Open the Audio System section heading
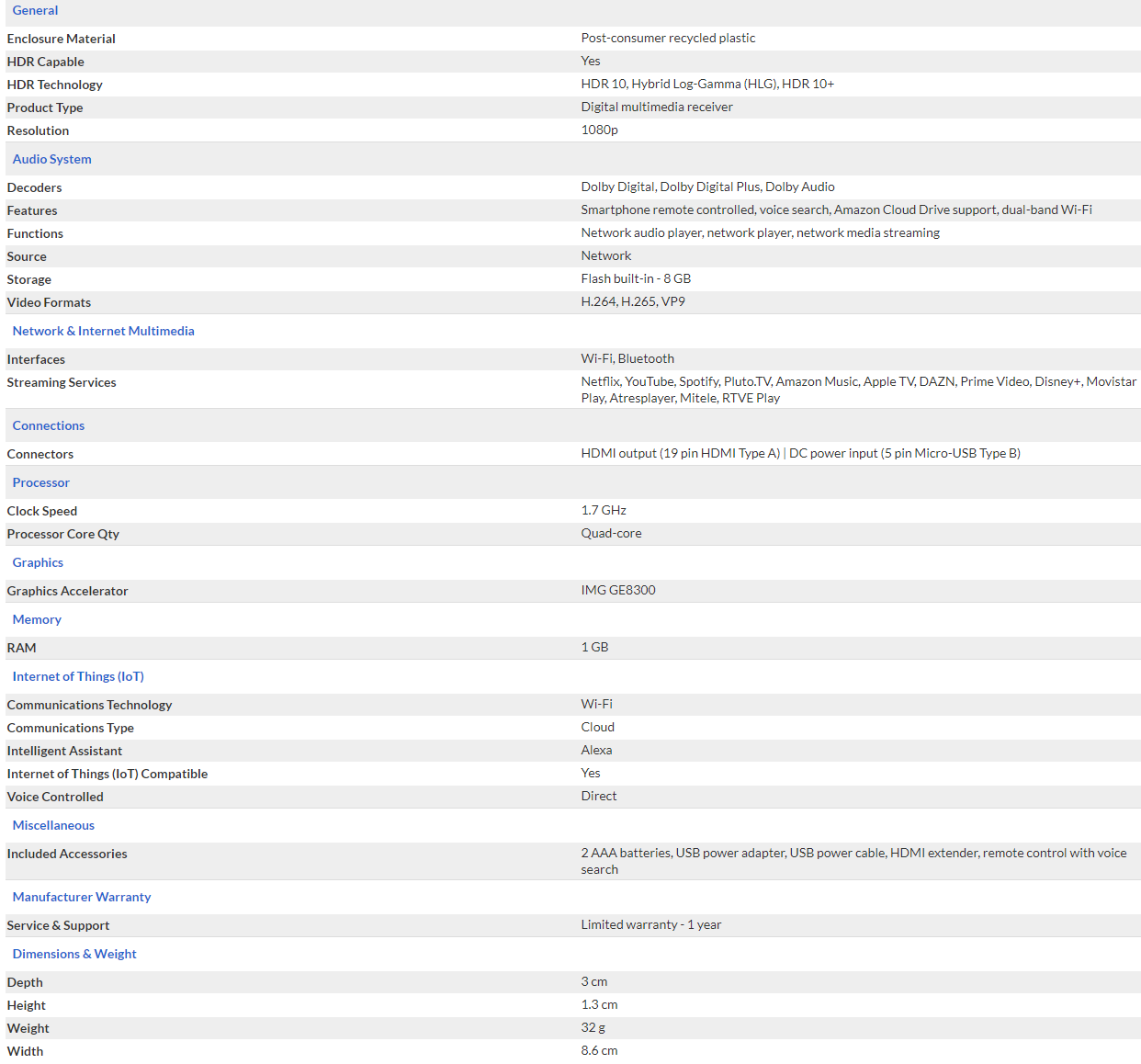 [x=51, y=159]
